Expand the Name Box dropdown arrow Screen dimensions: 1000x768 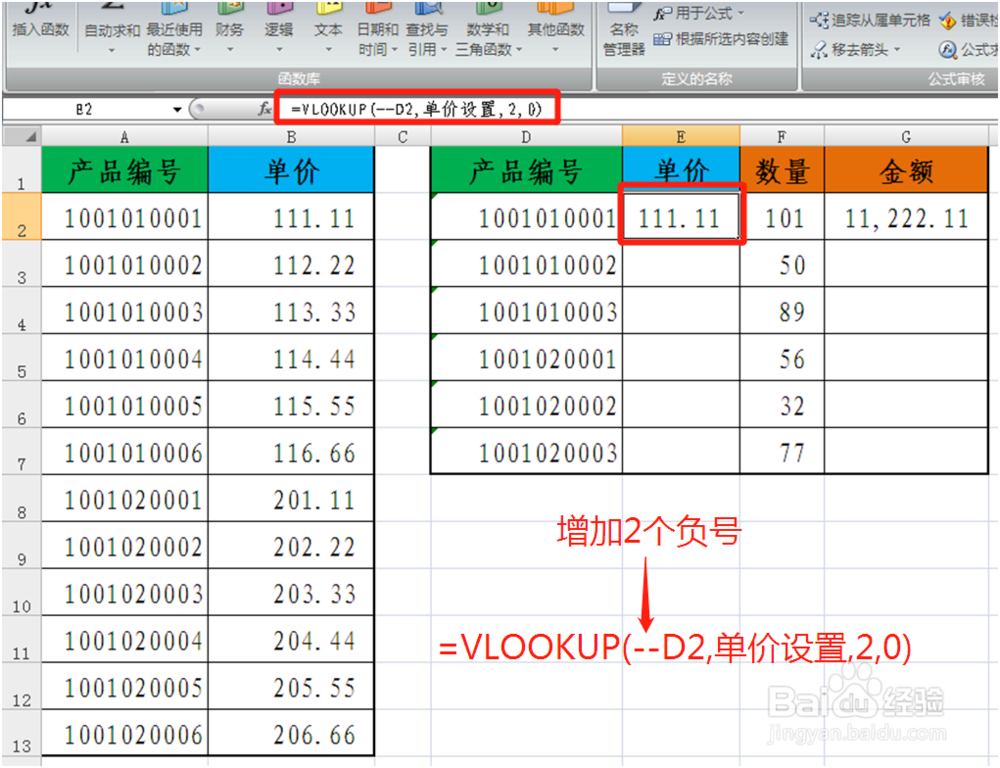coord(176,107)
